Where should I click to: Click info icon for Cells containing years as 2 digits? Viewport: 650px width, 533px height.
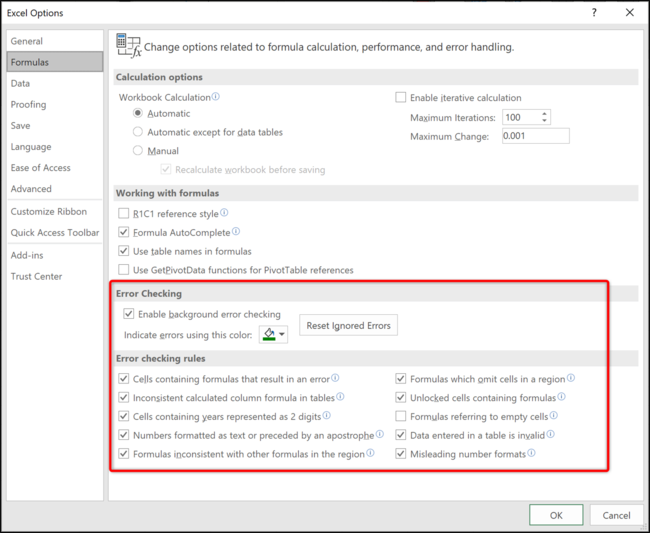click(x=327, y=415)
